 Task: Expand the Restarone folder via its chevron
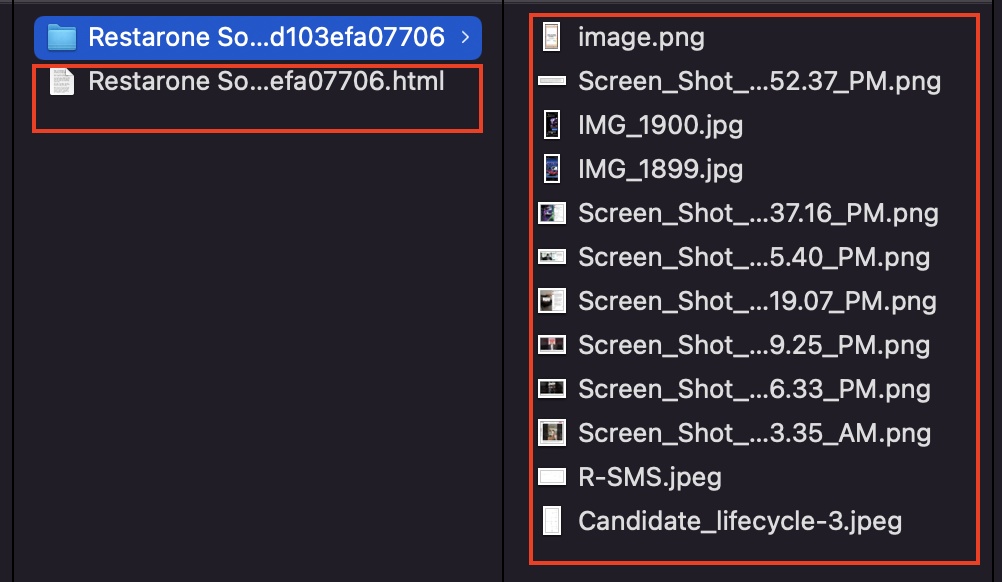pos(465,37)
